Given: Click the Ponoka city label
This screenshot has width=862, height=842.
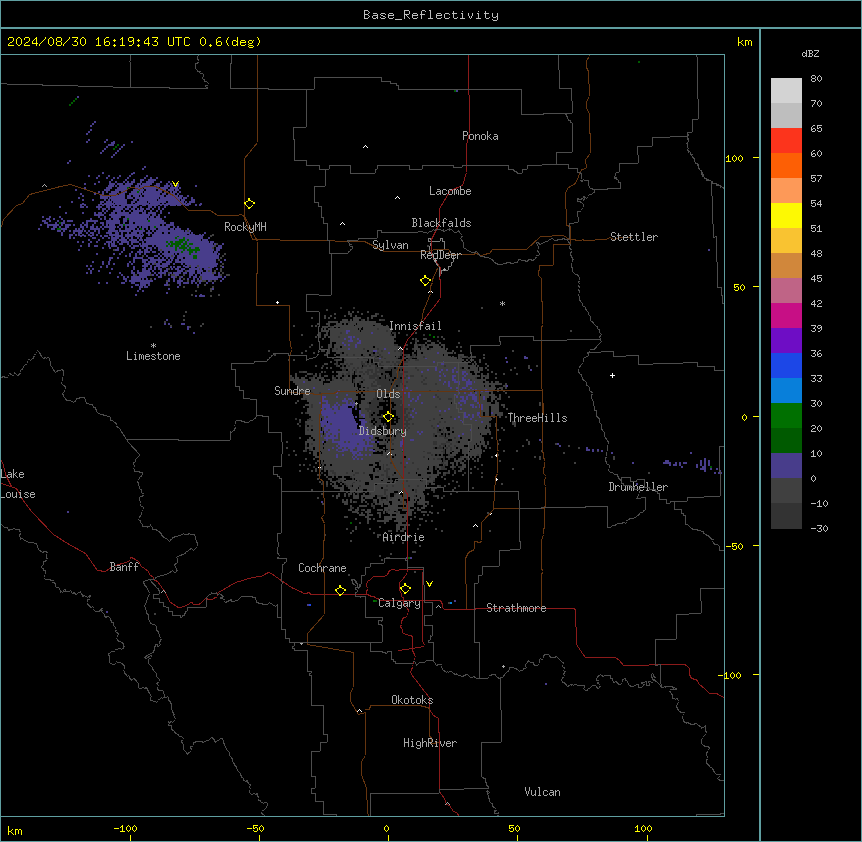Looking at the screenshot, I should click(x=480, y=136).
